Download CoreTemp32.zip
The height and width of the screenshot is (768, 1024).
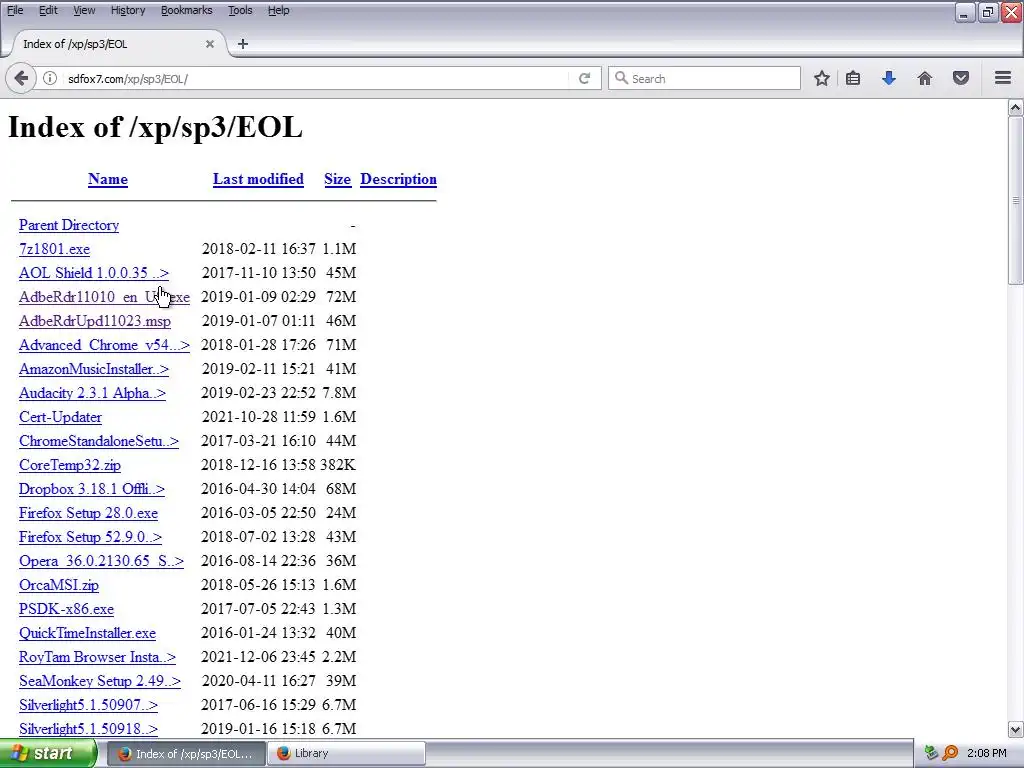[x=70, y=465]
